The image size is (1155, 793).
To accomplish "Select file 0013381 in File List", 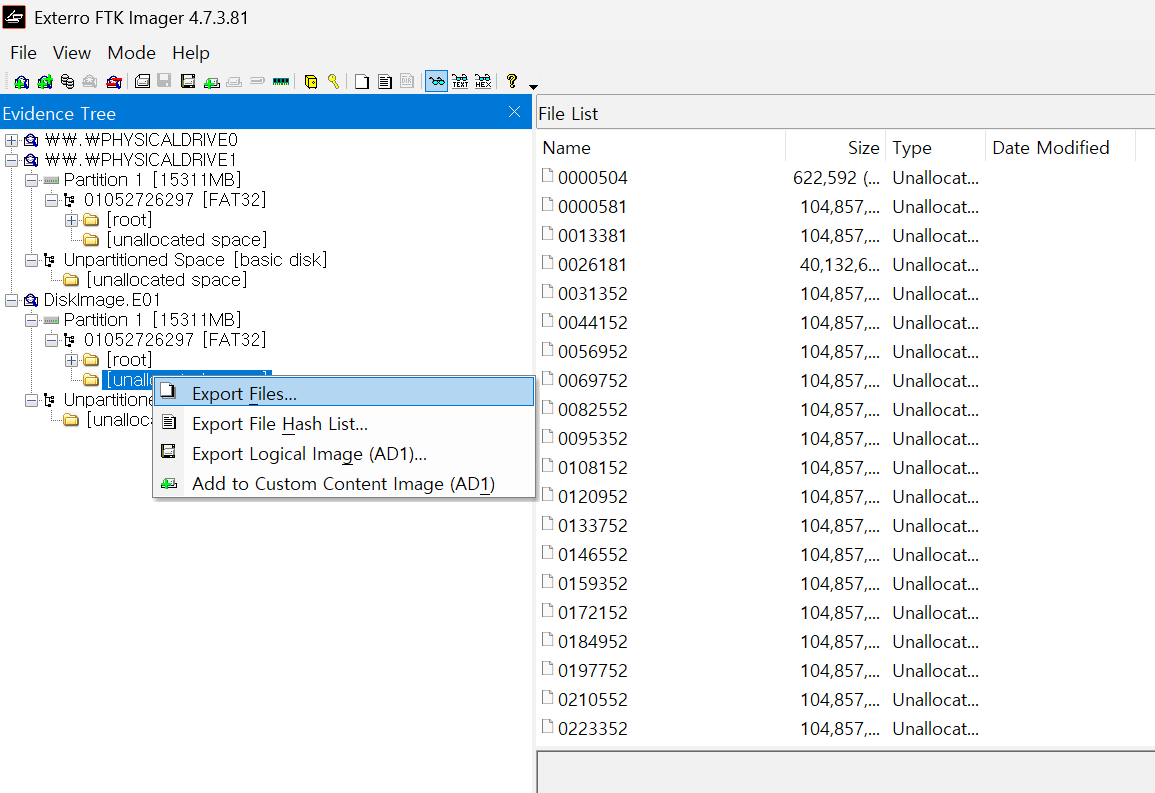I will coord(592,236).
